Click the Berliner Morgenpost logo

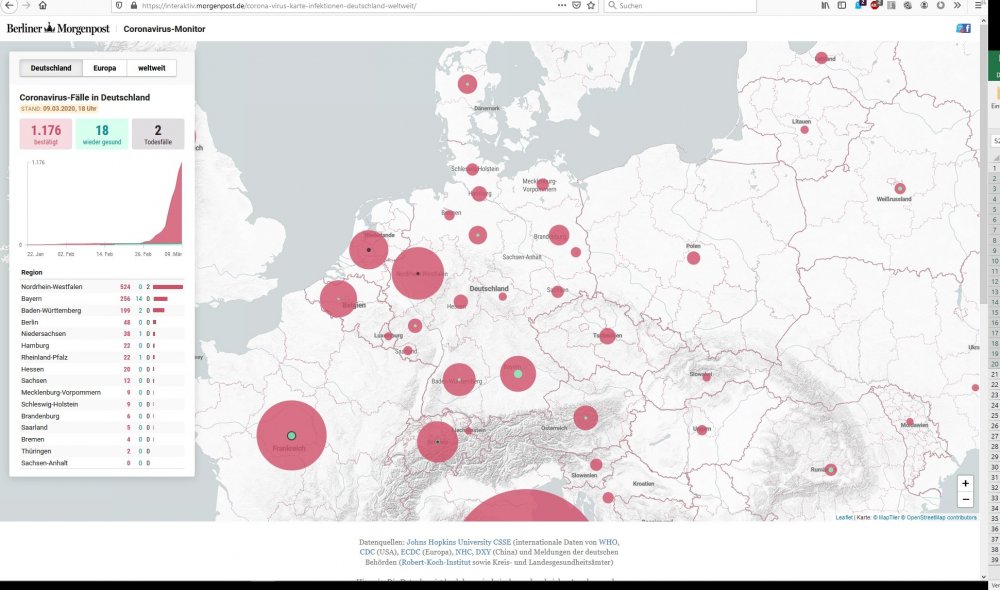click(58, 29)
